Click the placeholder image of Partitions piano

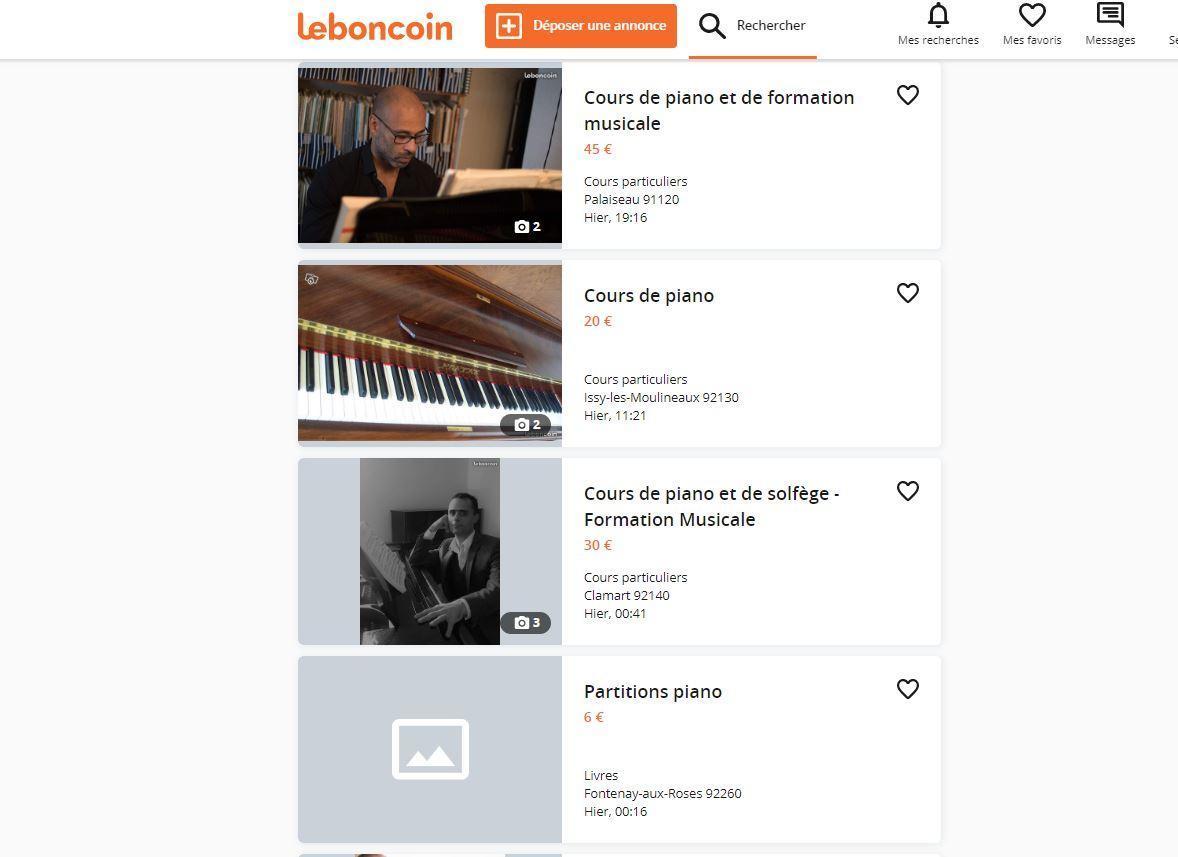coord(430,749)
